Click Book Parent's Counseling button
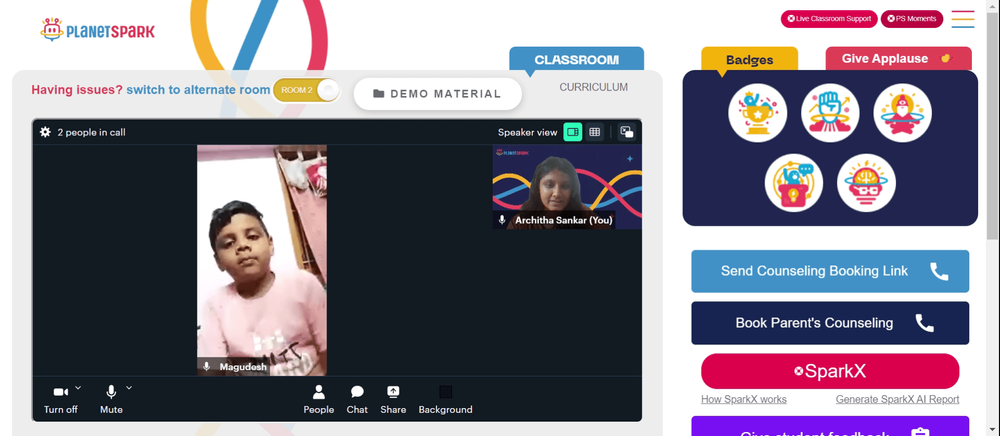The width and height of the screenshot is (1000, 436). click(x=830, y=323)
